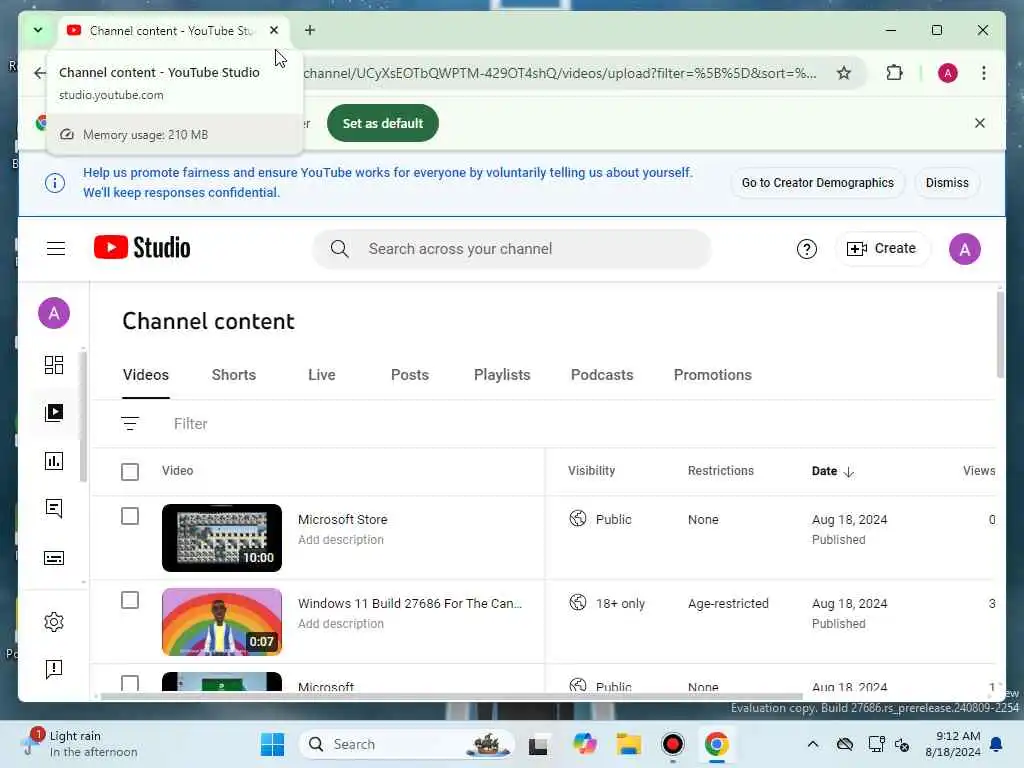This screenshot has height=768, width=1024.
Task: Click the Views column header
Action: [x=979, y=471]
